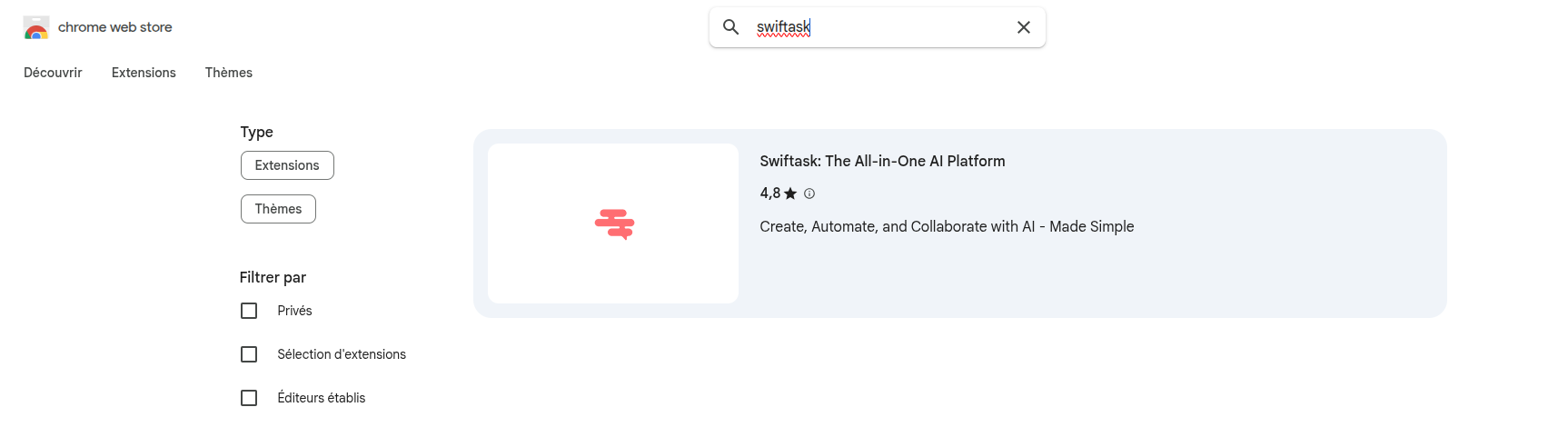The width and height of the screenshot is (1568, 427).
Task: Click the star icon beside the rating
Action: pyautogui.click(x=790, y=194)
